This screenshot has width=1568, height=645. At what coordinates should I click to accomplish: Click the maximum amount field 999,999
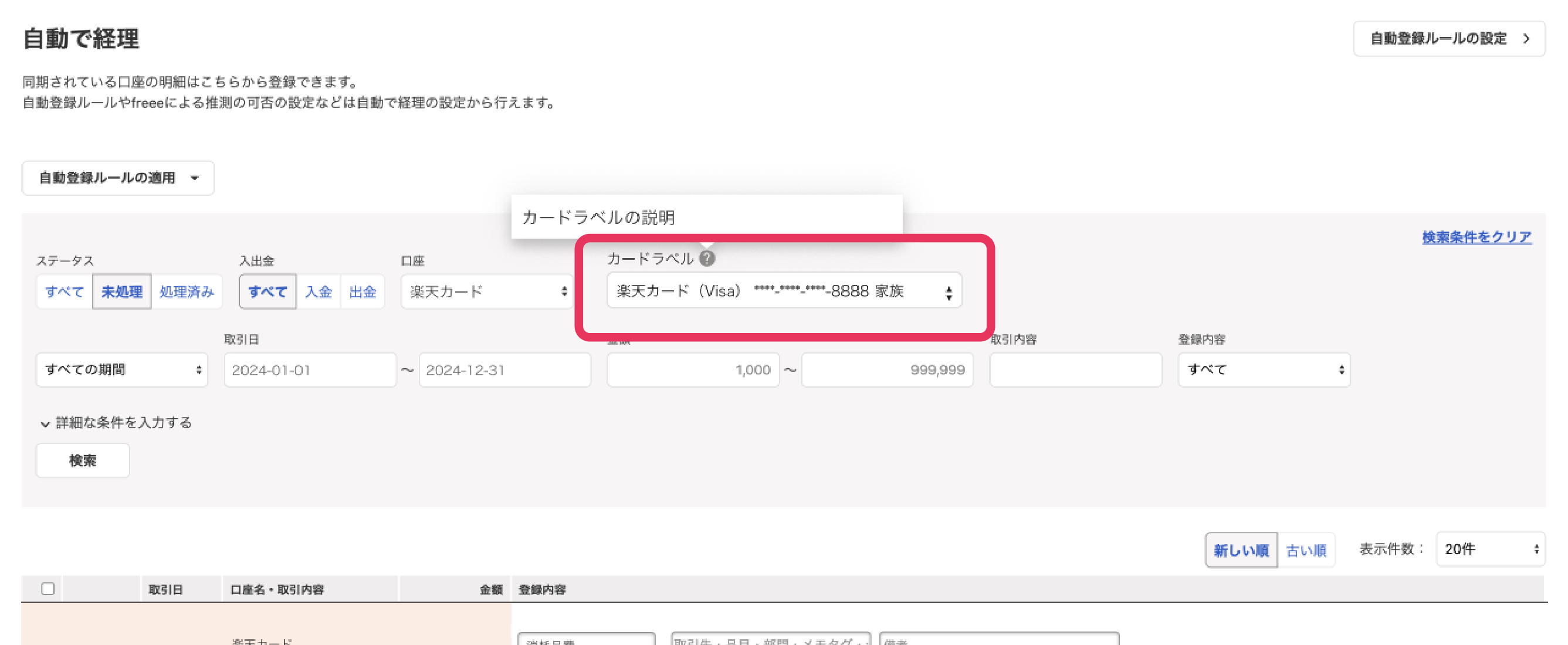888,370
